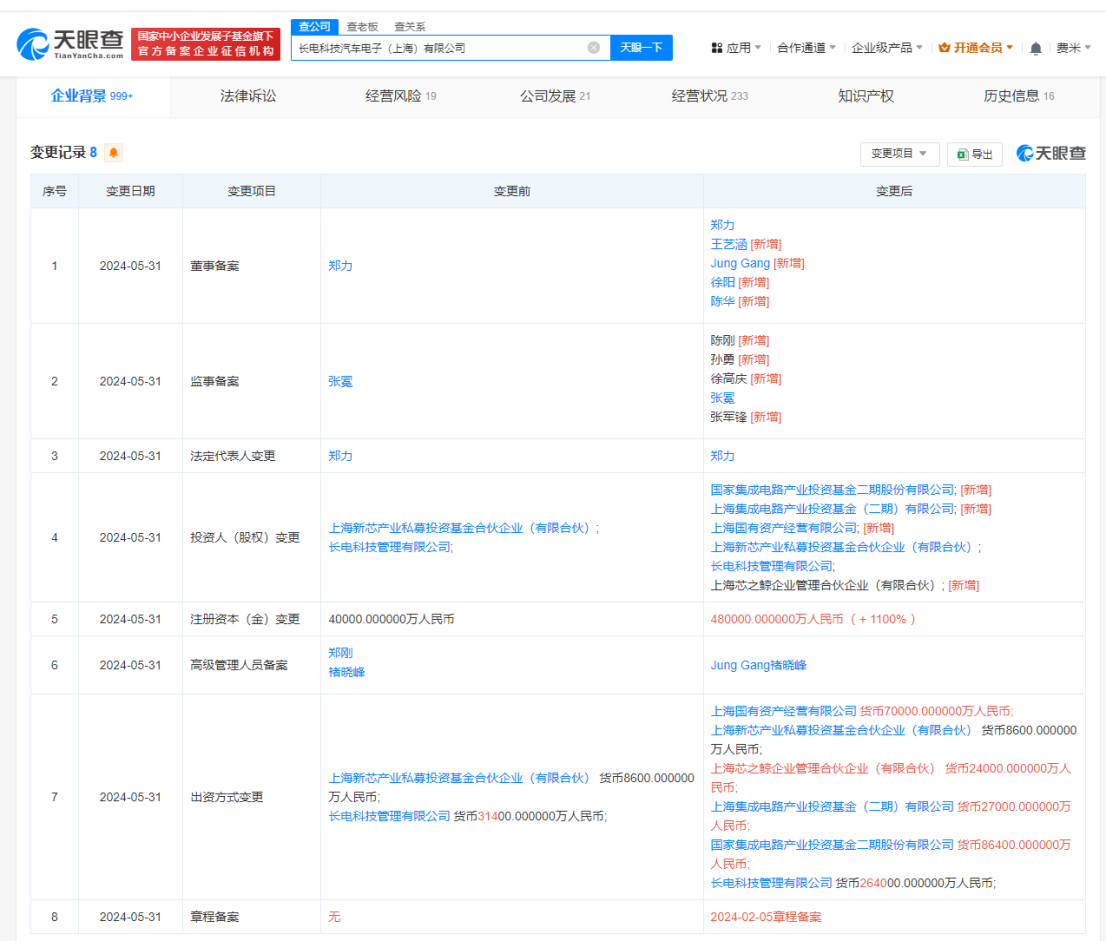Open 上海国有资产经营有限公司 link in row 4

click(784, 528)
